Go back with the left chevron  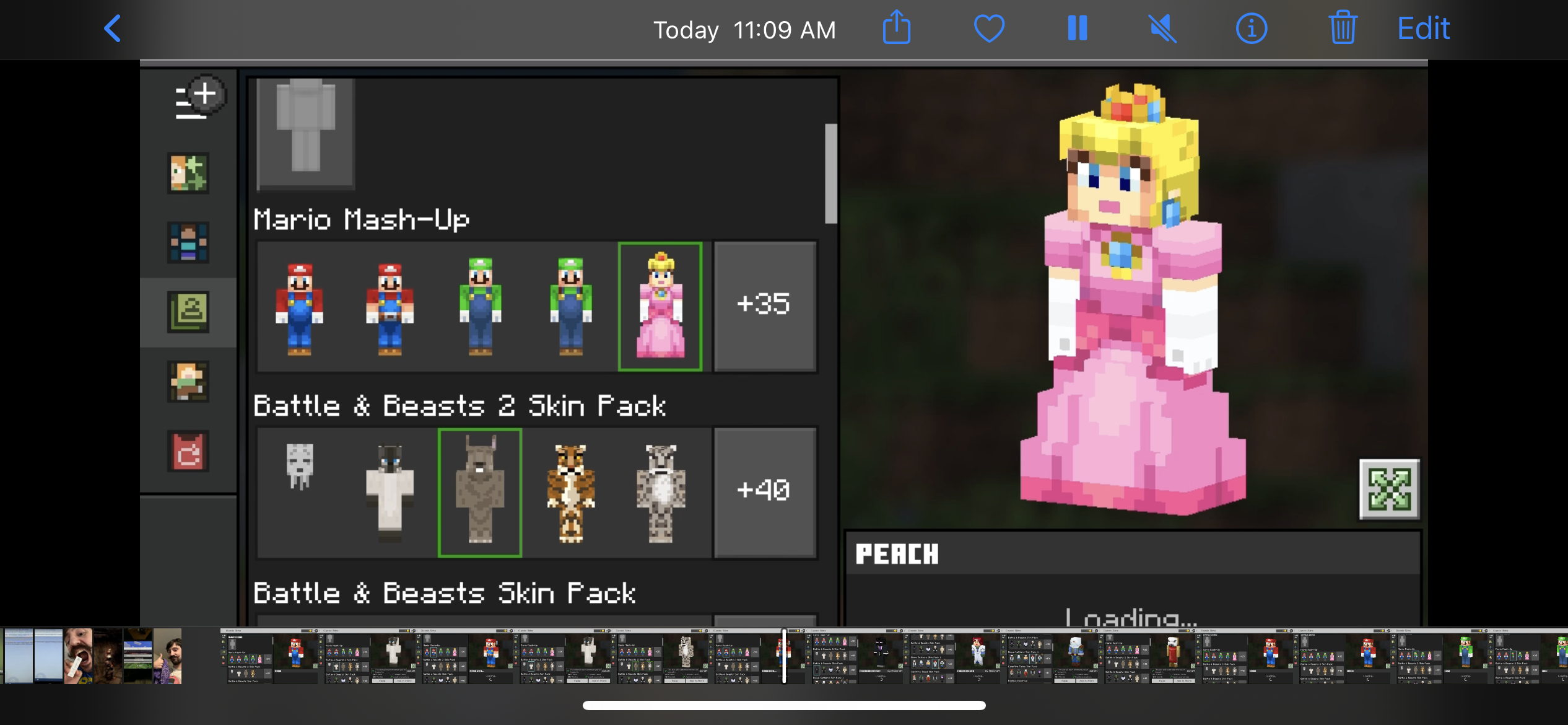112,29
